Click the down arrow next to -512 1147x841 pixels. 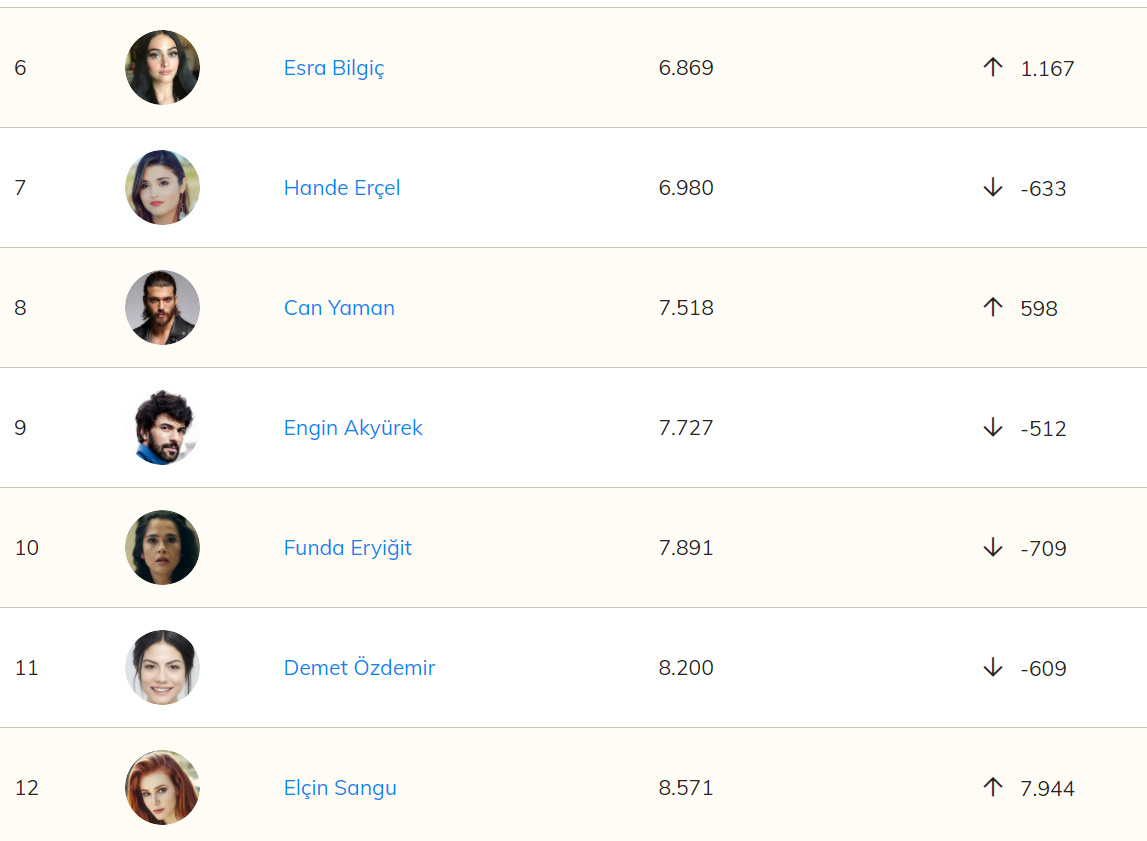(992, 428)
